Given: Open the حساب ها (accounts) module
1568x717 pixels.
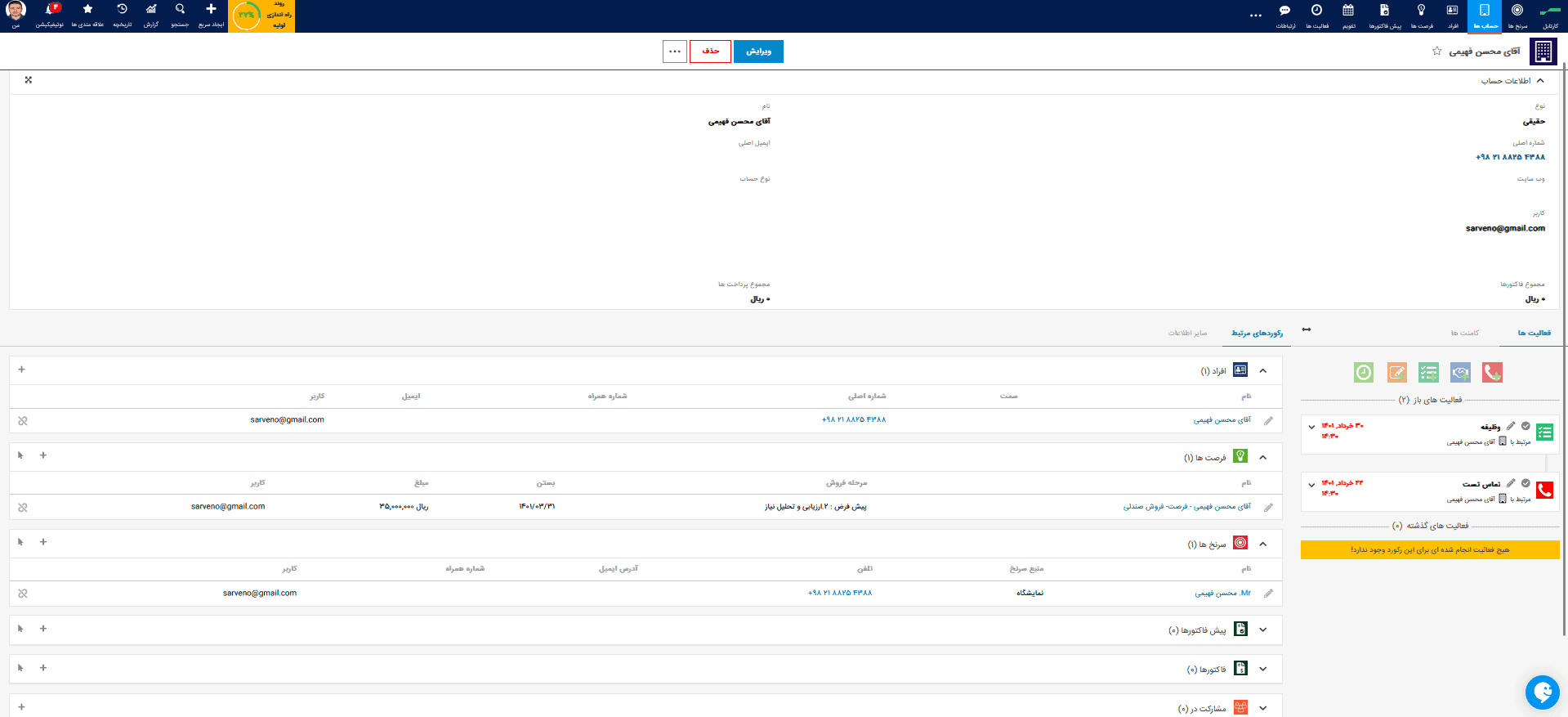Looking at the screenshot, I should (1485, 16).
